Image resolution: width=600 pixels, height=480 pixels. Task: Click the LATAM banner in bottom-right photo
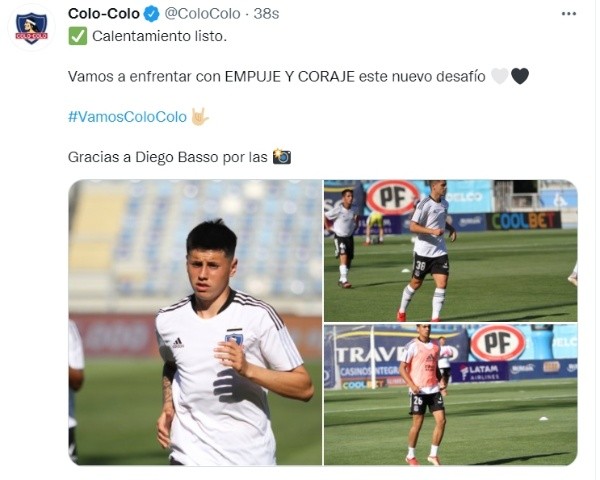(480, 371)
